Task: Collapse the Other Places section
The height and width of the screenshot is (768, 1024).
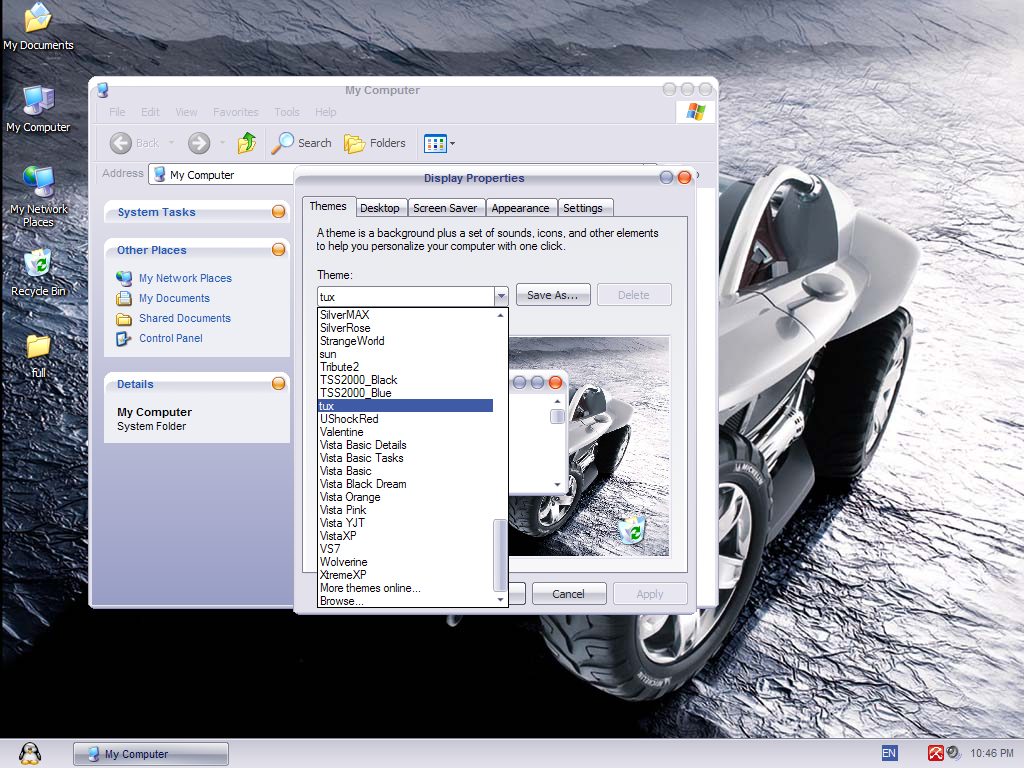Action: click(x=277, y=249)
